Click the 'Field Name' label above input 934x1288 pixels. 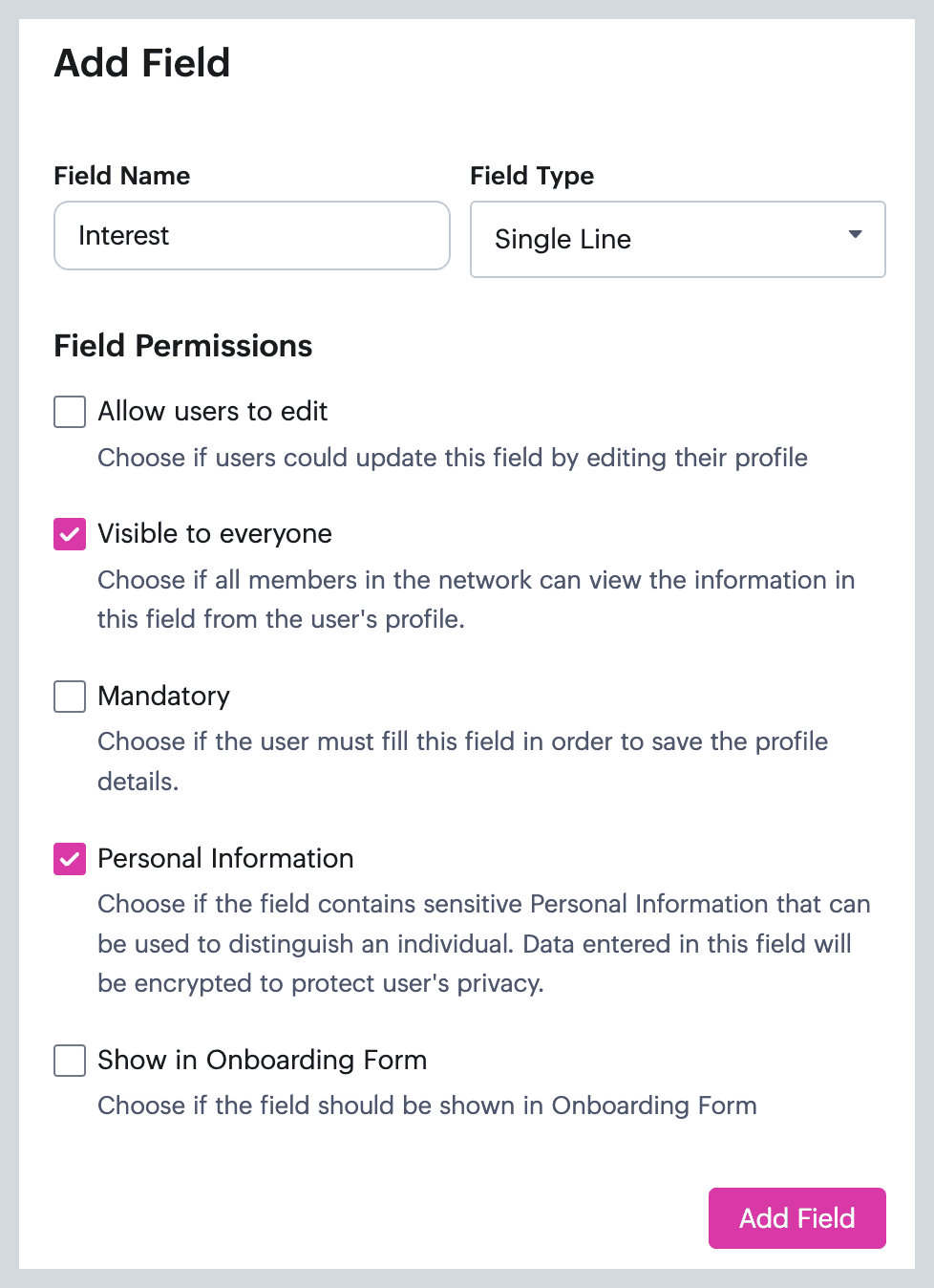pyautogui.click(x=121, y=176)
